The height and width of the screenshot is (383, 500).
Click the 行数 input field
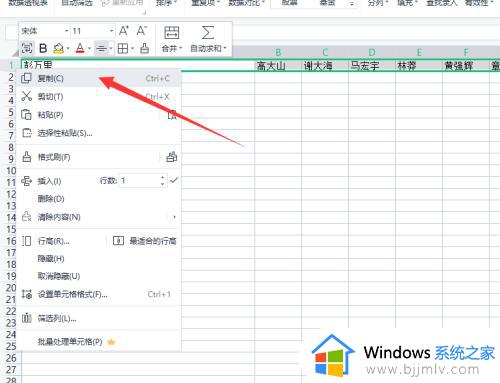tap(139, 181)
